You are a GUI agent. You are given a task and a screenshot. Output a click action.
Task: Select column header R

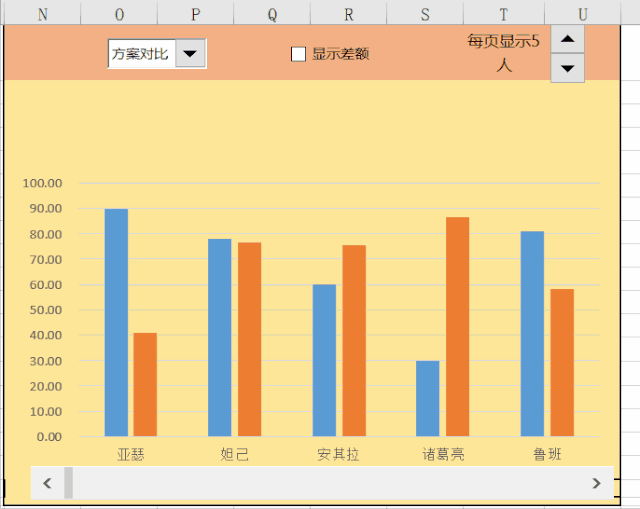[349, 14]
